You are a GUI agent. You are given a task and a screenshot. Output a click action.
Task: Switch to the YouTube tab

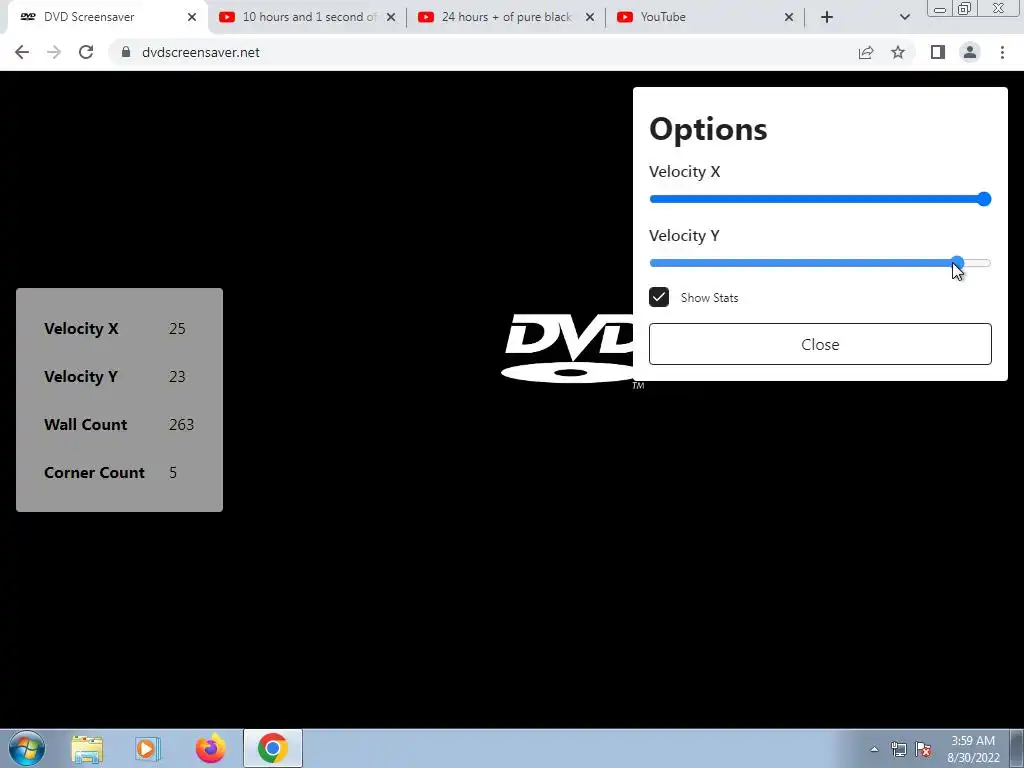705,17
